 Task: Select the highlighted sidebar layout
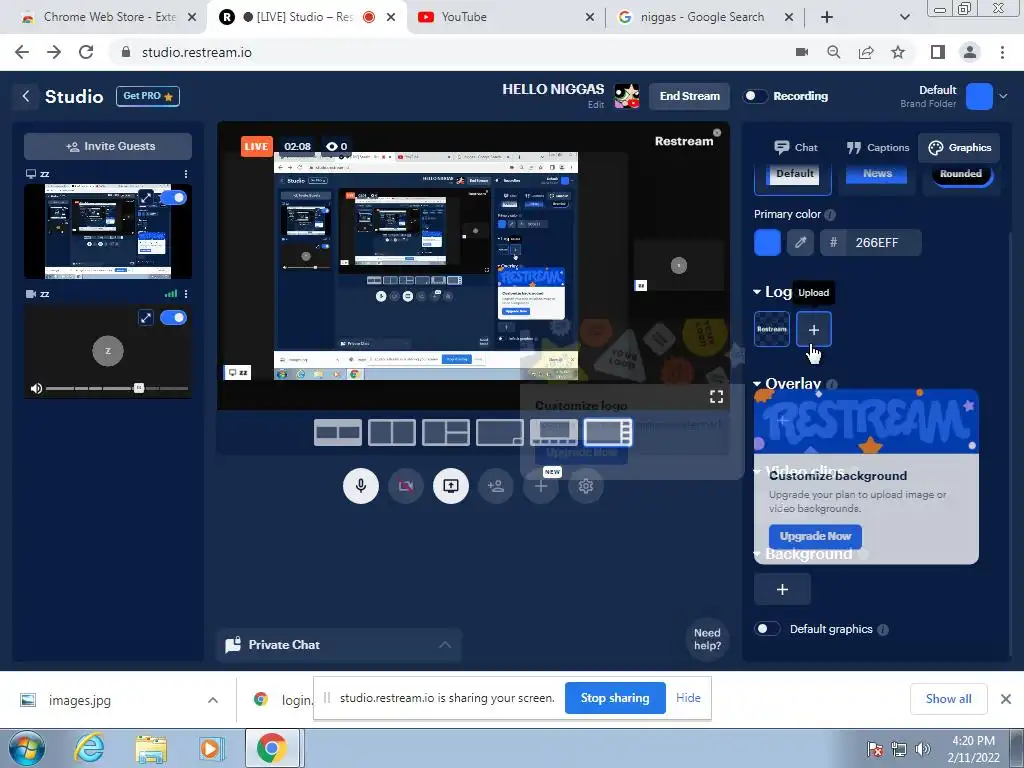click(608, 432)
